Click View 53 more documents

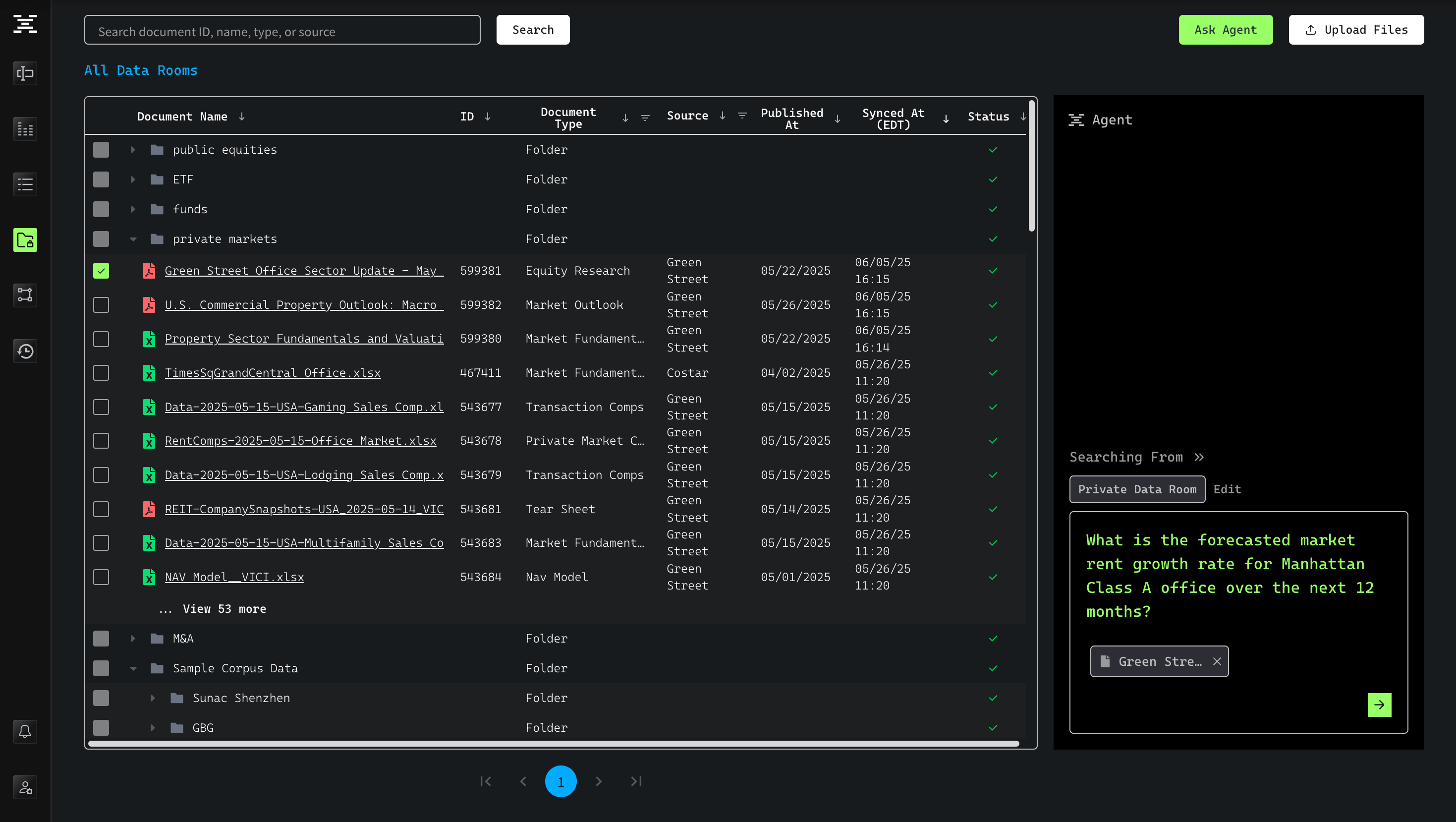pyautogui.click(x=224, y=609)
